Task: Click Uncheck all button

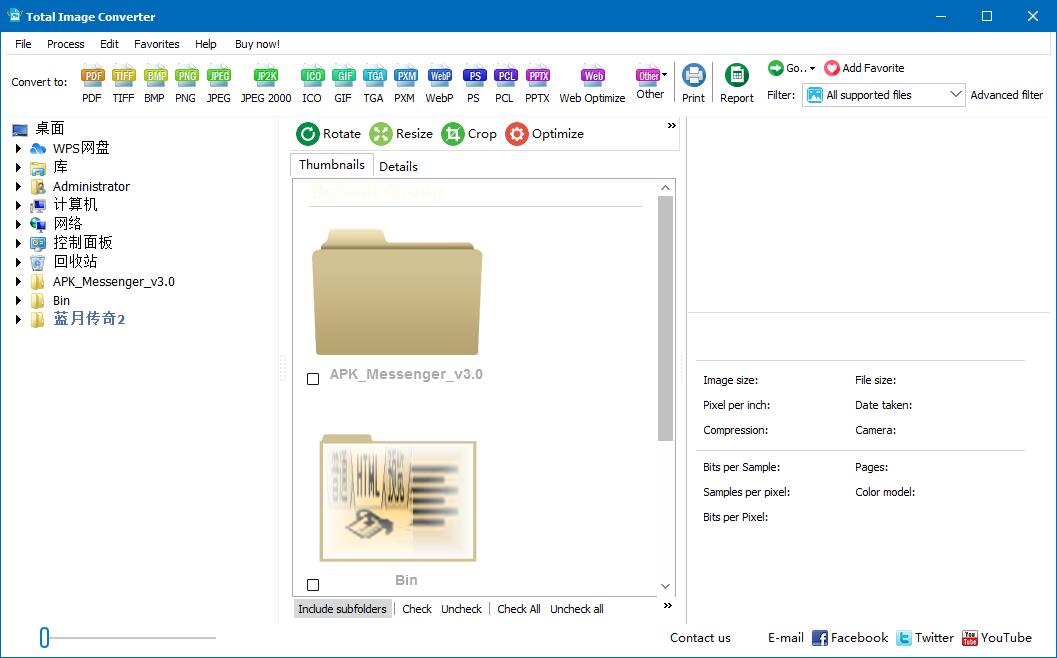Action: tap(576, 609)
